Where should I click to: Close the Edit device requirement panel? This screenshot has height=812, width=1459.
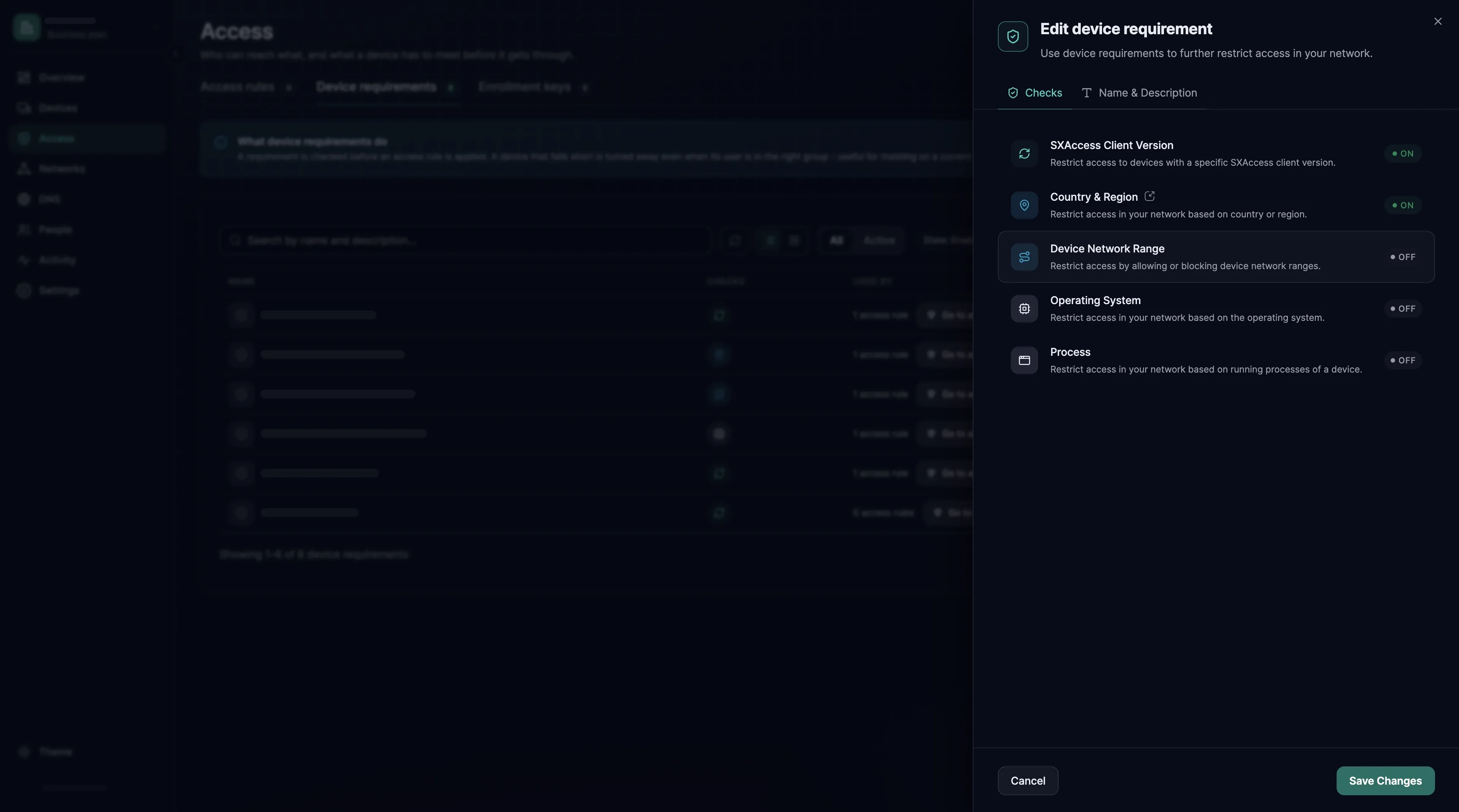pyautogui.click(x=1437, y=22)
